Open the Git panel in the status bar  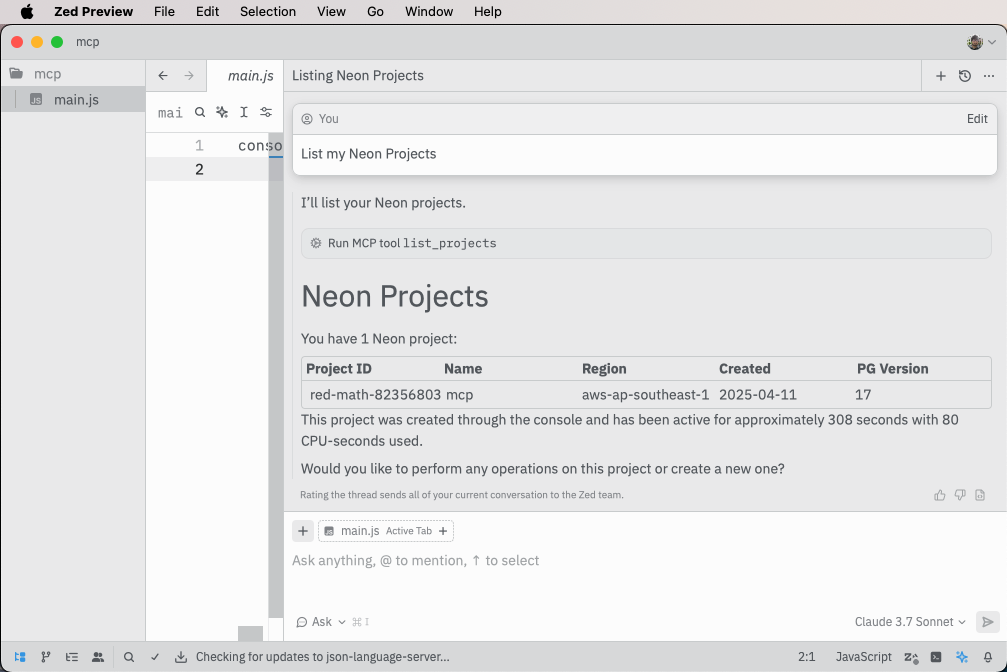44,657
